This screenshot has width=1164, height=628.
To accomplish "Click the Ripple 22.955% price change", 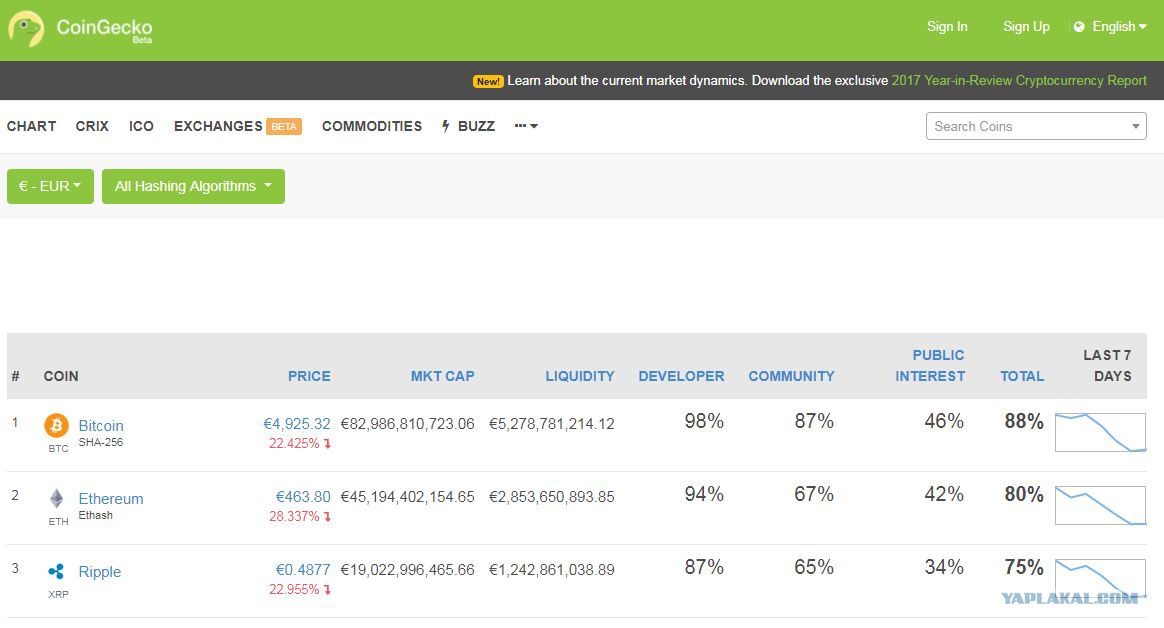I will [299, 589].
